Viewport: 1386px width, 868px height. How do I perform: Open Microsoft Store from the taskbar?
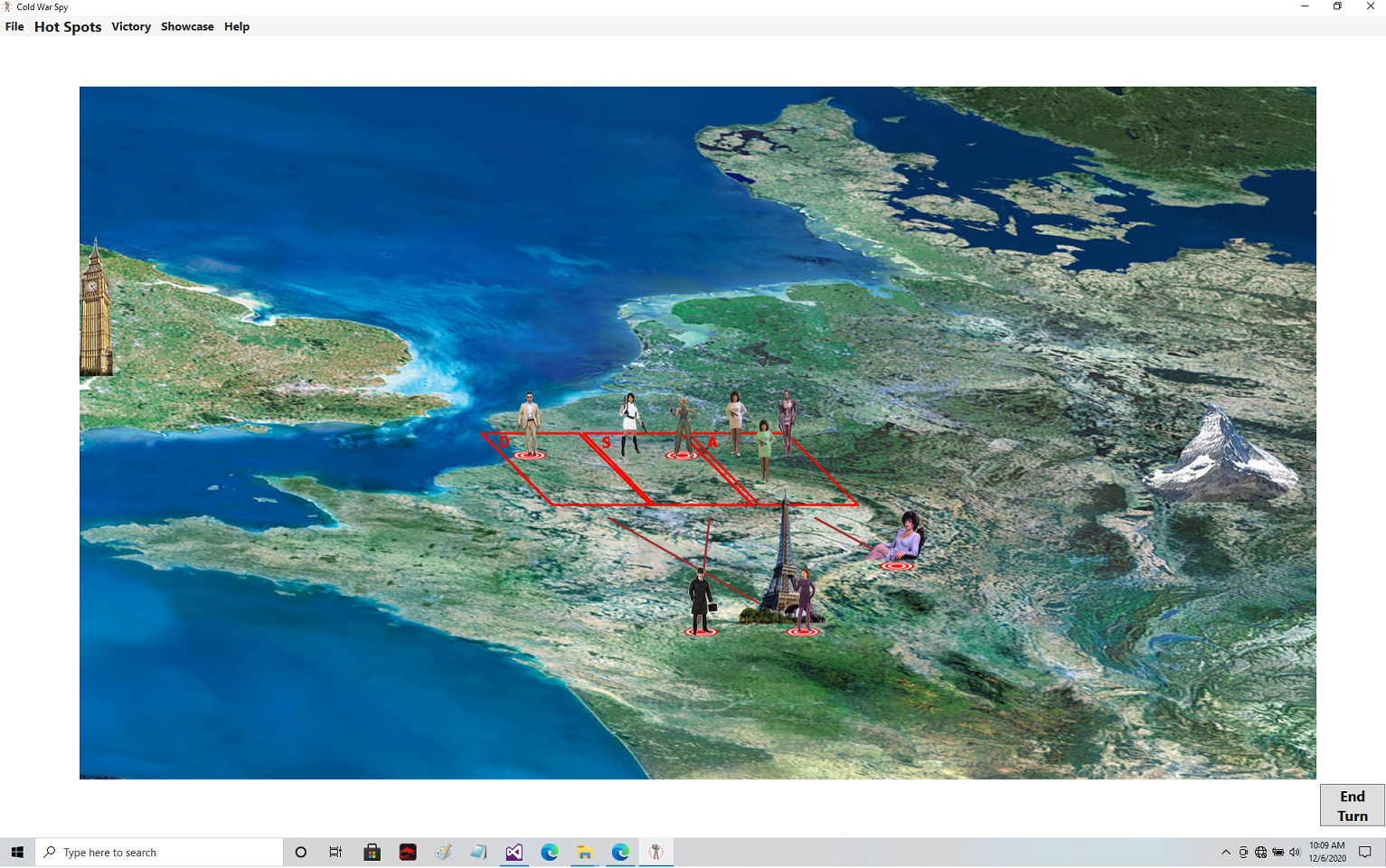coord(372,852)
